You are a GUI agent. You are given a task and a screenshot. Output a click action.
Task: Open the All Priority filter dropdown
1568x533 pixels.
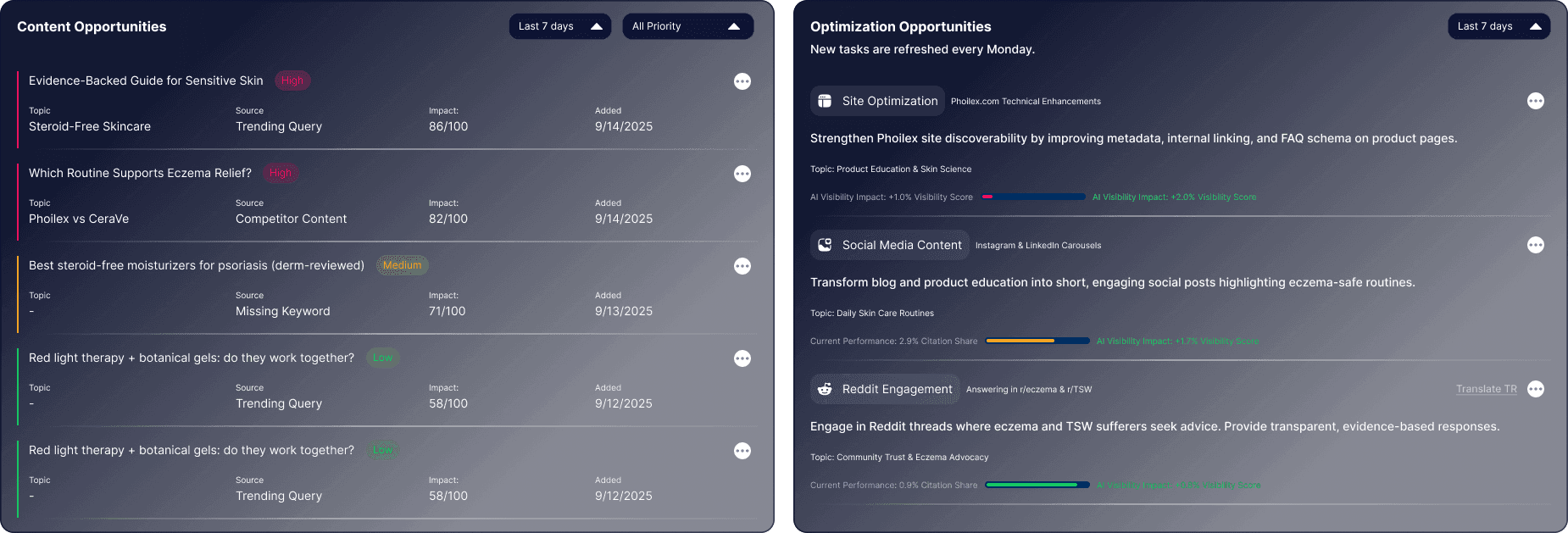point(687,26)
